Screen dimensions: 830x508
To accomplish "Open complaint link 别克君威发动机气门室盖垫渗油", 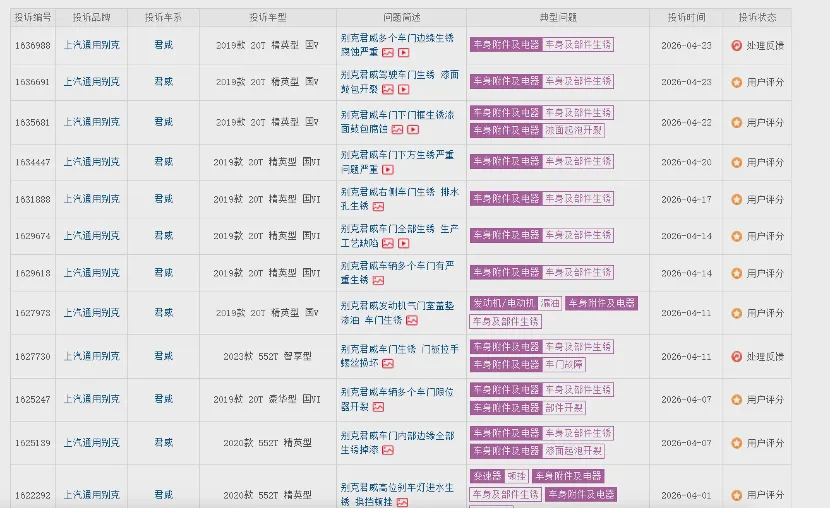I will click(x=397, y=313).
